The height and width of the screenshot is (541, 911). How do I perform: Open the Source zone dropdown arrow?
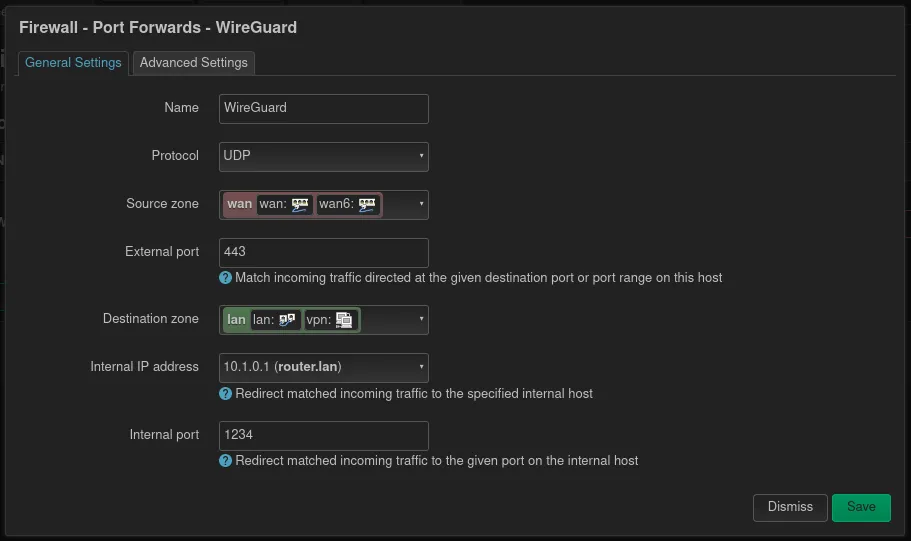click(x=421, y=204)
